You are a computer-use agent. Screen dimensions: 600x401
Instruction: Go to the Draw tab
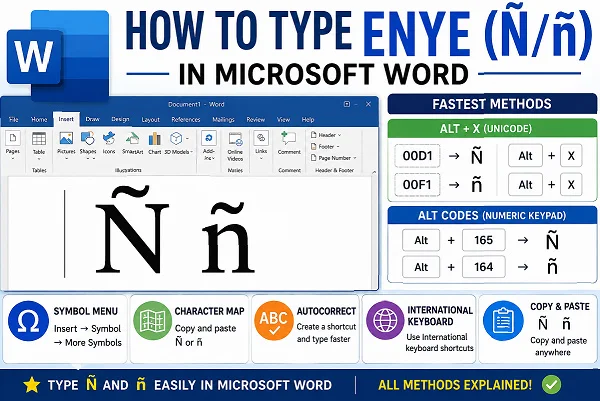click(92, 119)
